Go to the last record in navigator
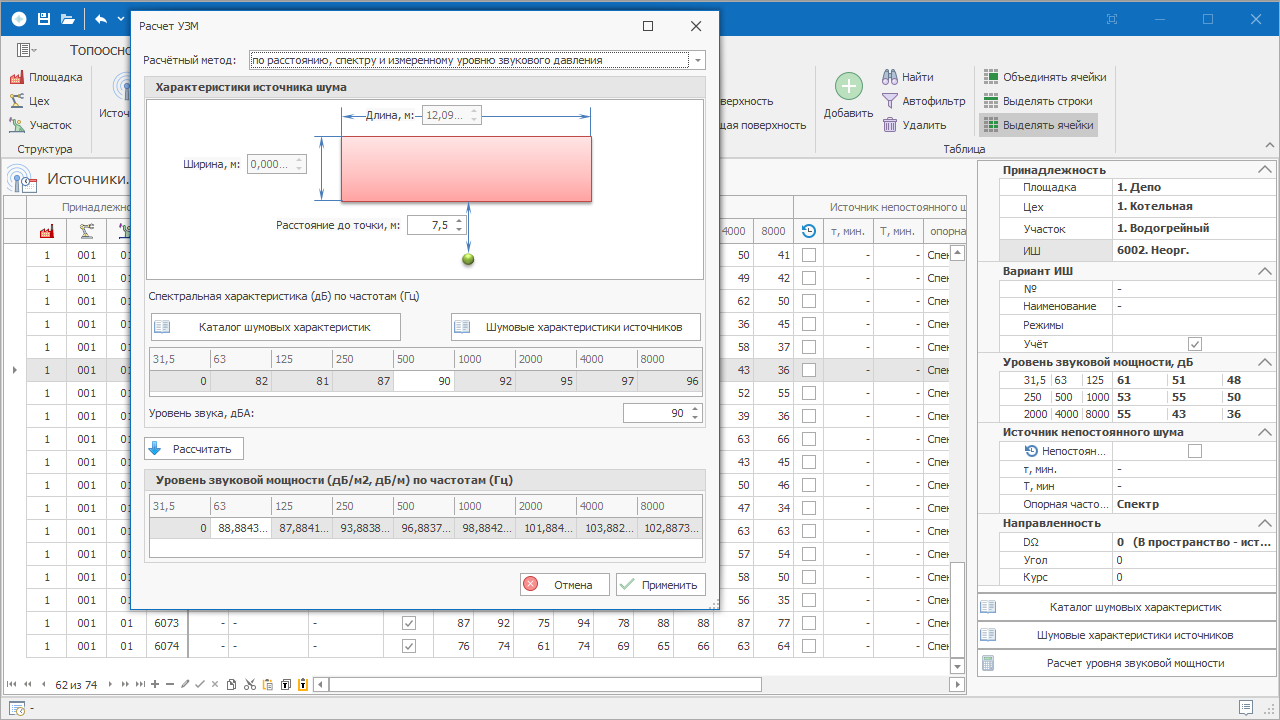Screen dimensions: 1280x720 click(140, 685)
